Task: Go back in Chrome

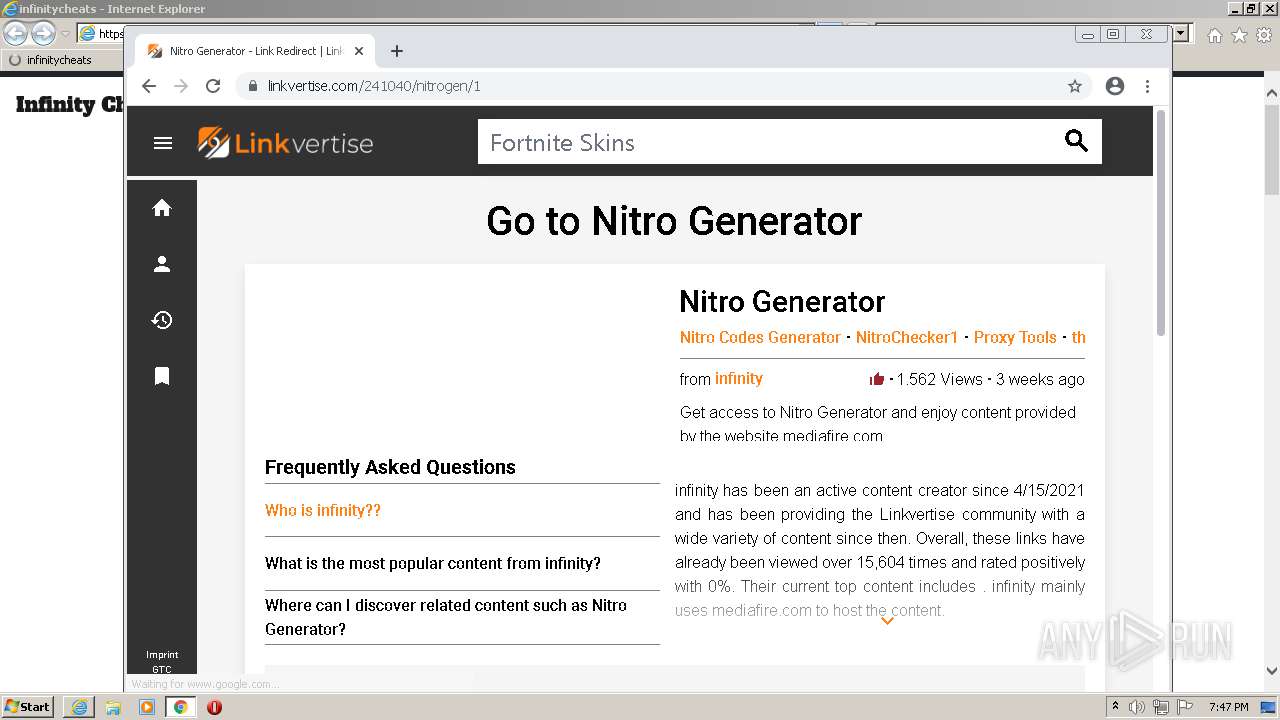Action: click(149, 86)
